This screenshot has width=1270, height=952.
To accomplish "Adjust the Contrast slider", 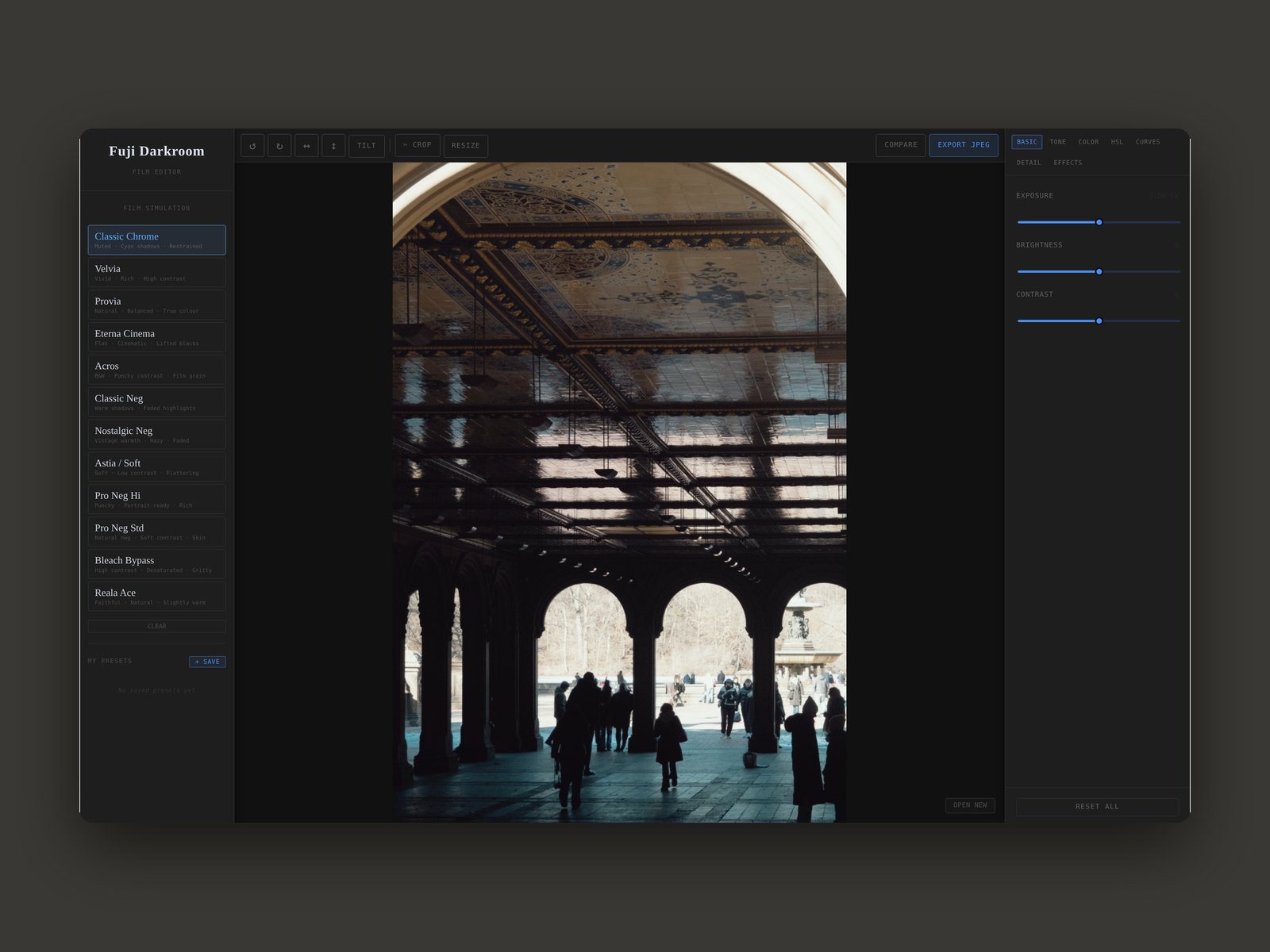I will (1099, 321).
